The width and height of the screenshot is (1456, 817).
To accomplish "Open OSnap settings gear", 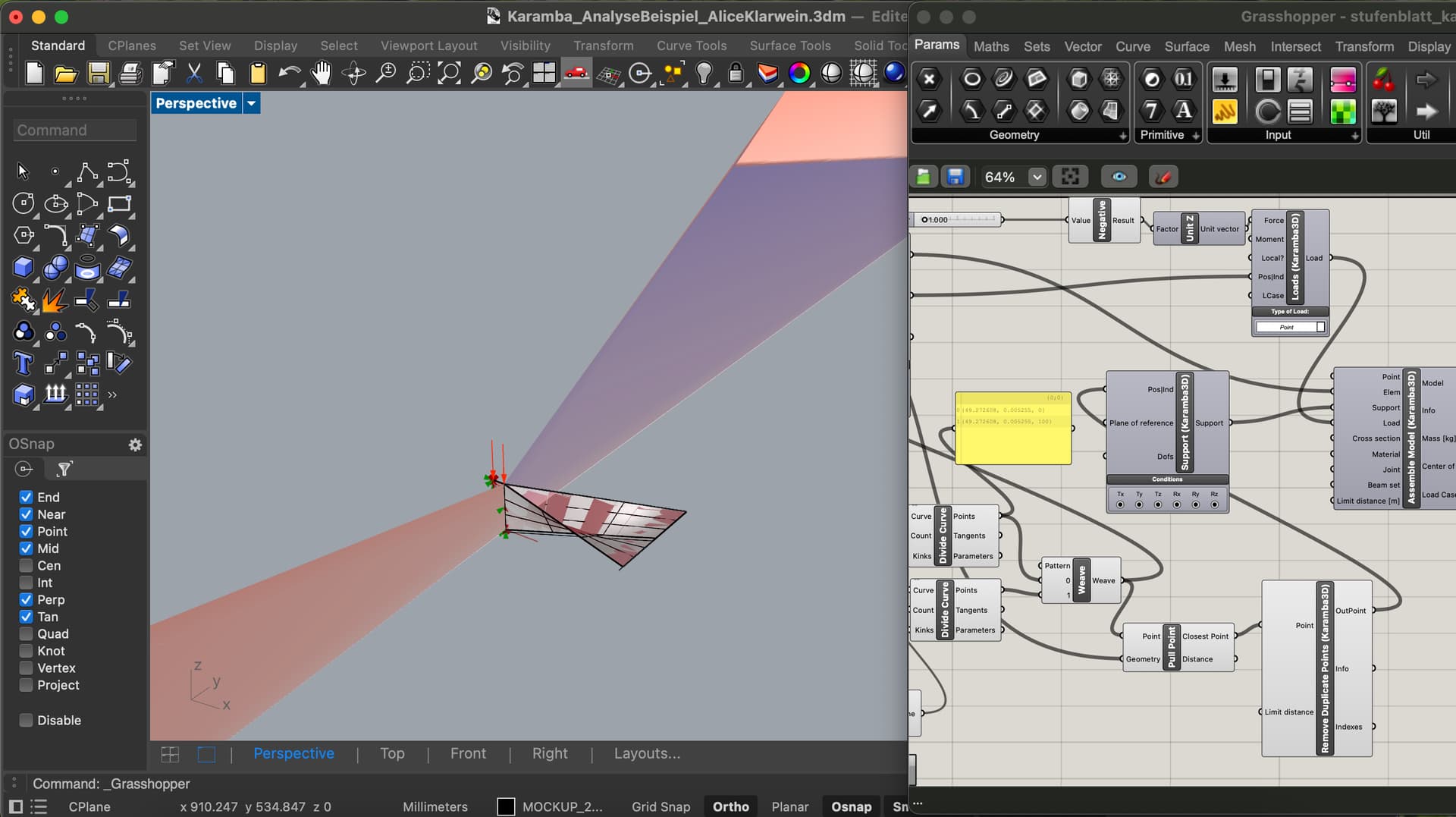I will point(135,445).
